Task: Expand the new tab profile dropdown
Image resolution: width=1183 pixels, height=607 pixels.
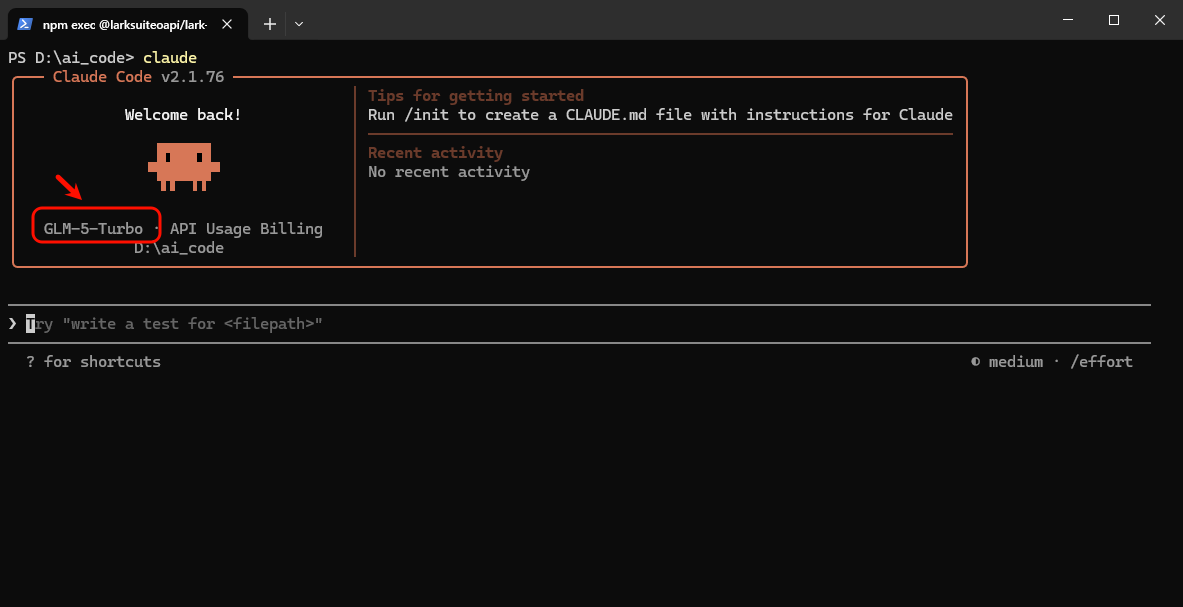Action: [x=299, y=24]
